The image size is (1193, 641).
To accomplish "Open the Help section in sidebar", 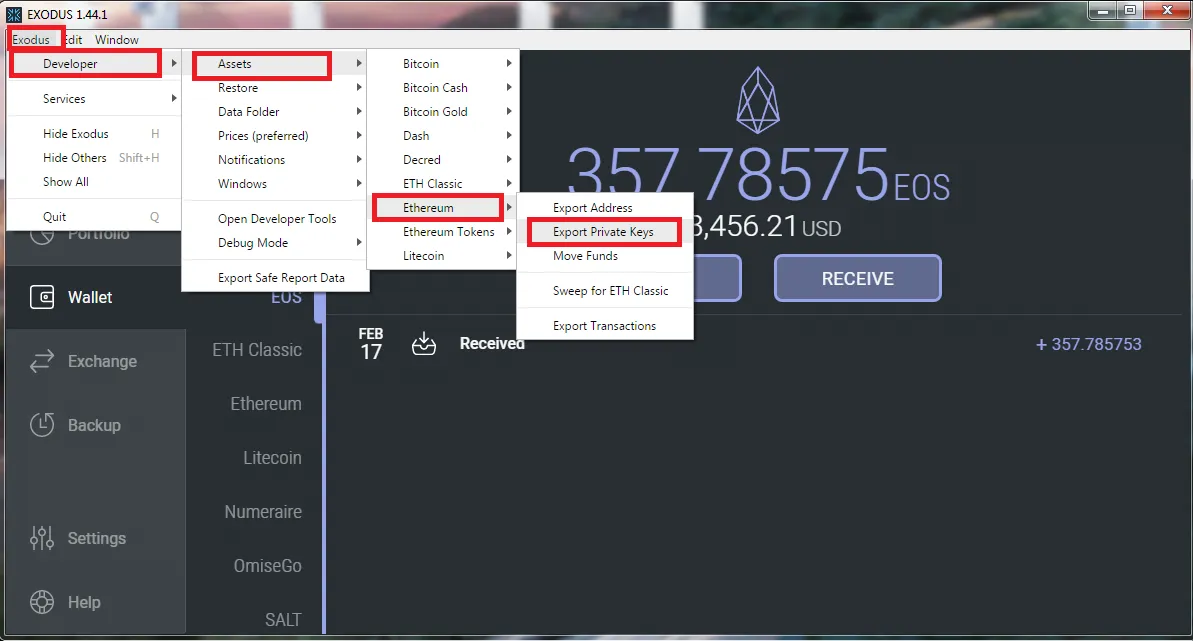I will pyautogui.click(x=95, y=602).
